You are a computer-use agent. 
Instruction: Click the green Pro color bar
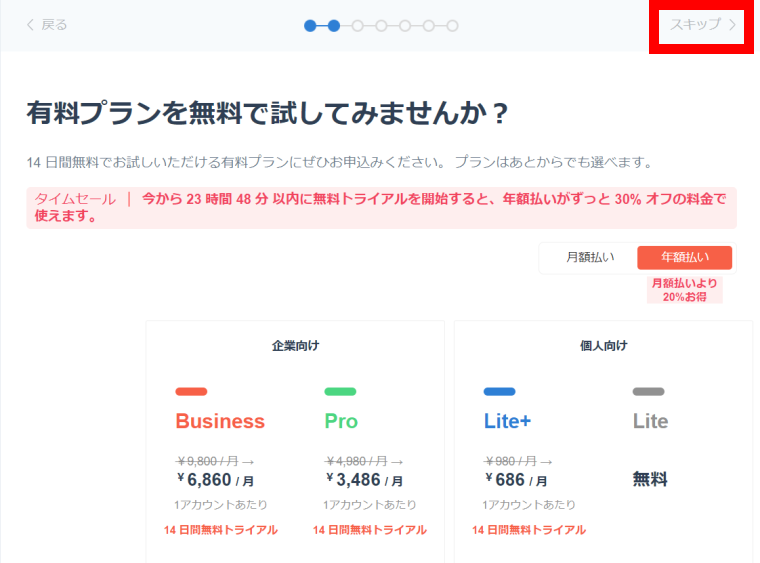point(340,391)
